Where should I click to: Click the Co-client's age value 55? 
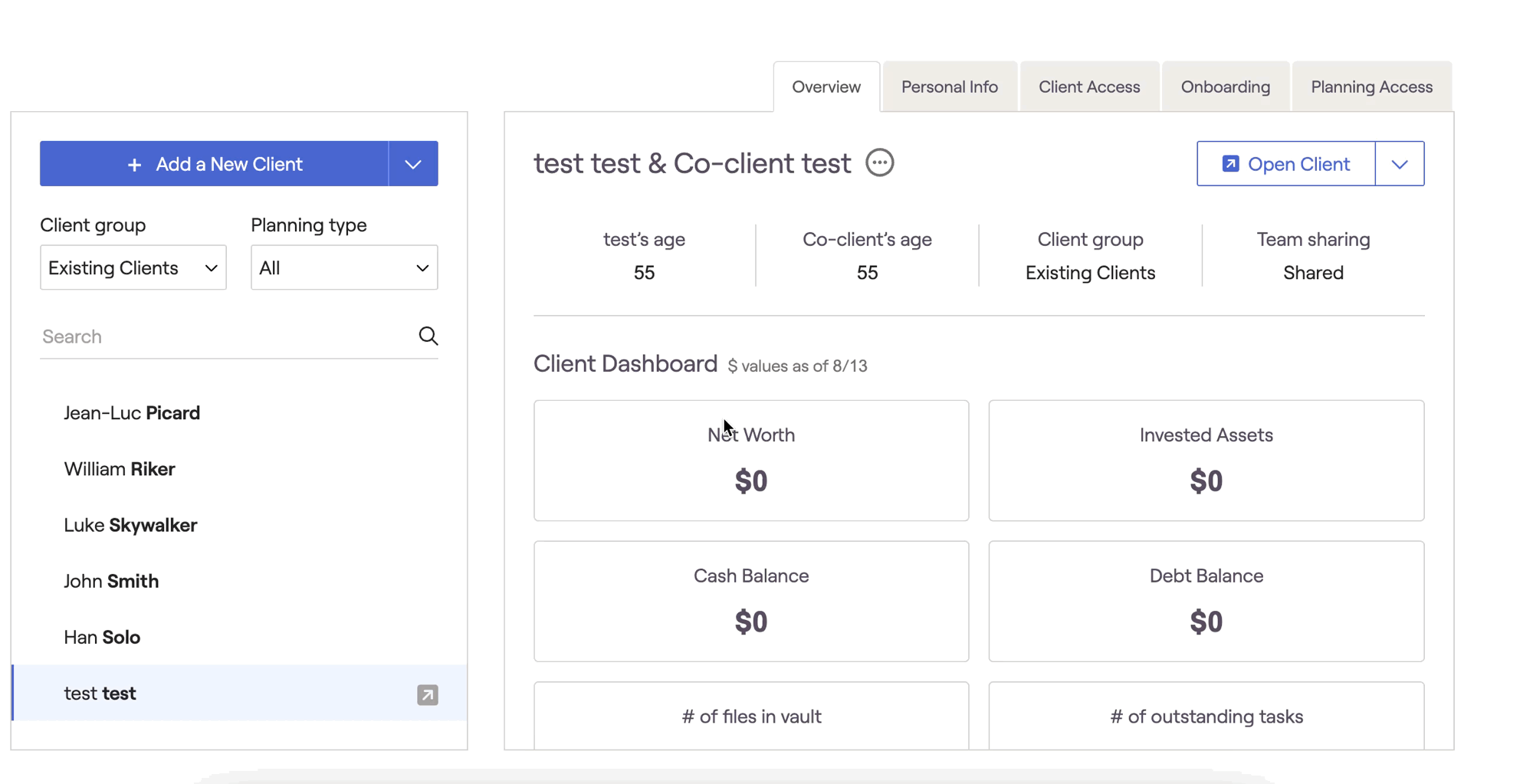click(867, 273)
